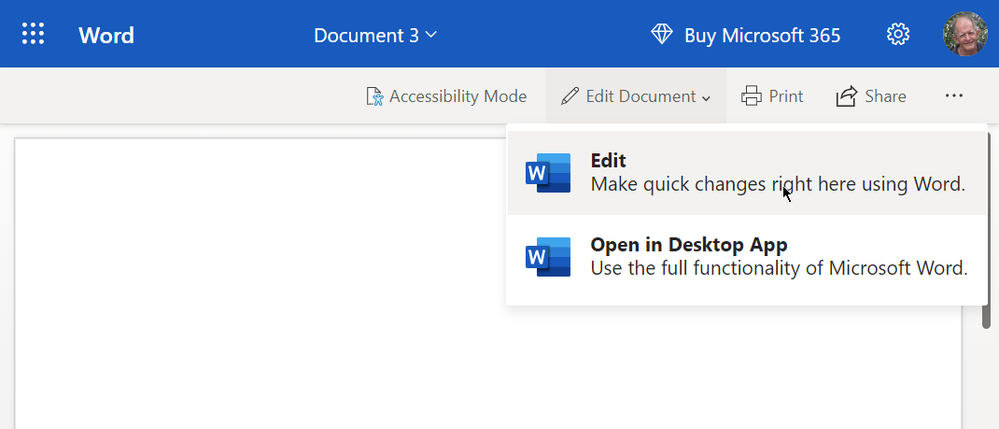Open the account profile picture
The height and width of the screenshot is (429, 999).
(x=965, y=34)
